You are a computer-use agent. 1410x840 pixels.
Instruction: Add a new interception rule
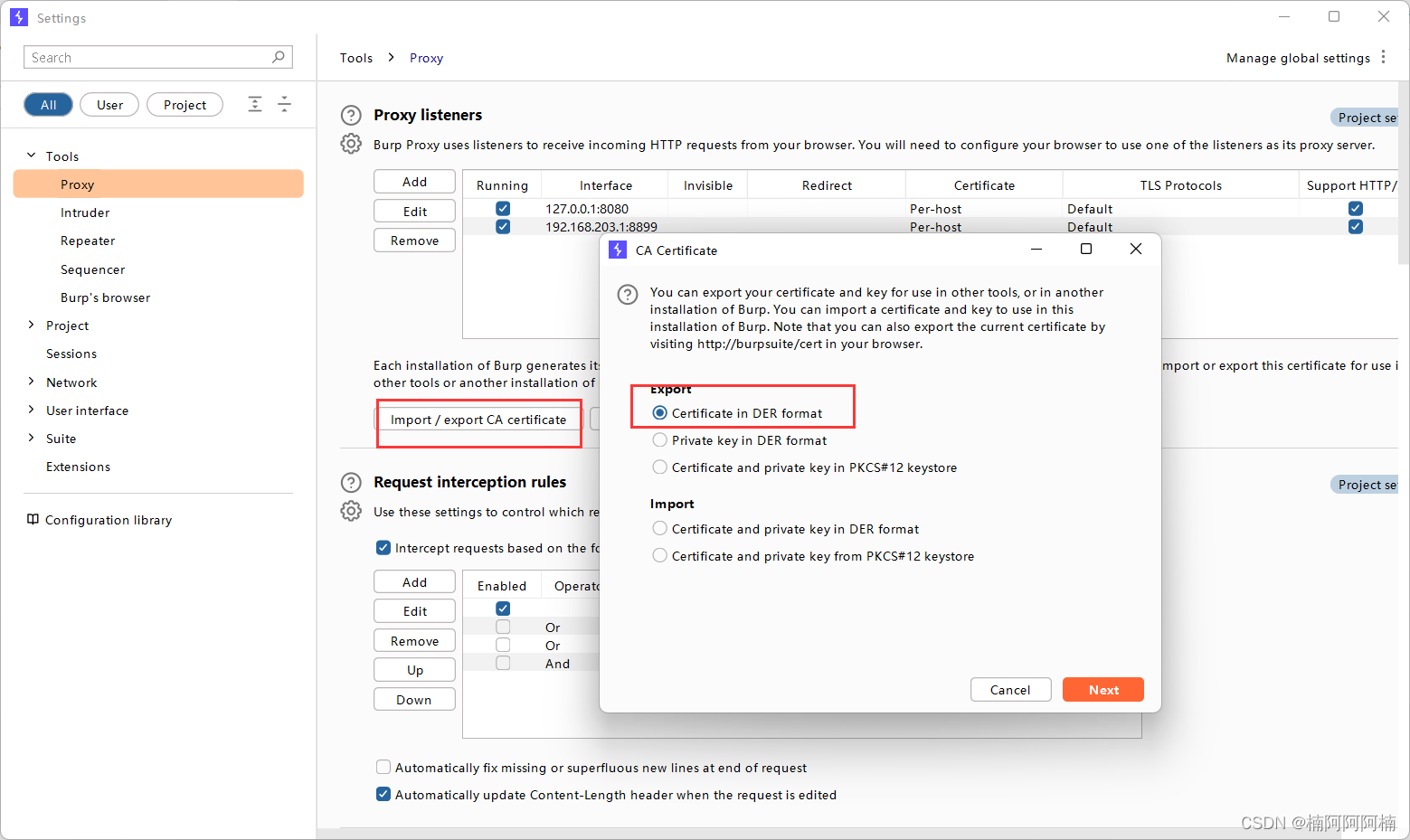414,582
